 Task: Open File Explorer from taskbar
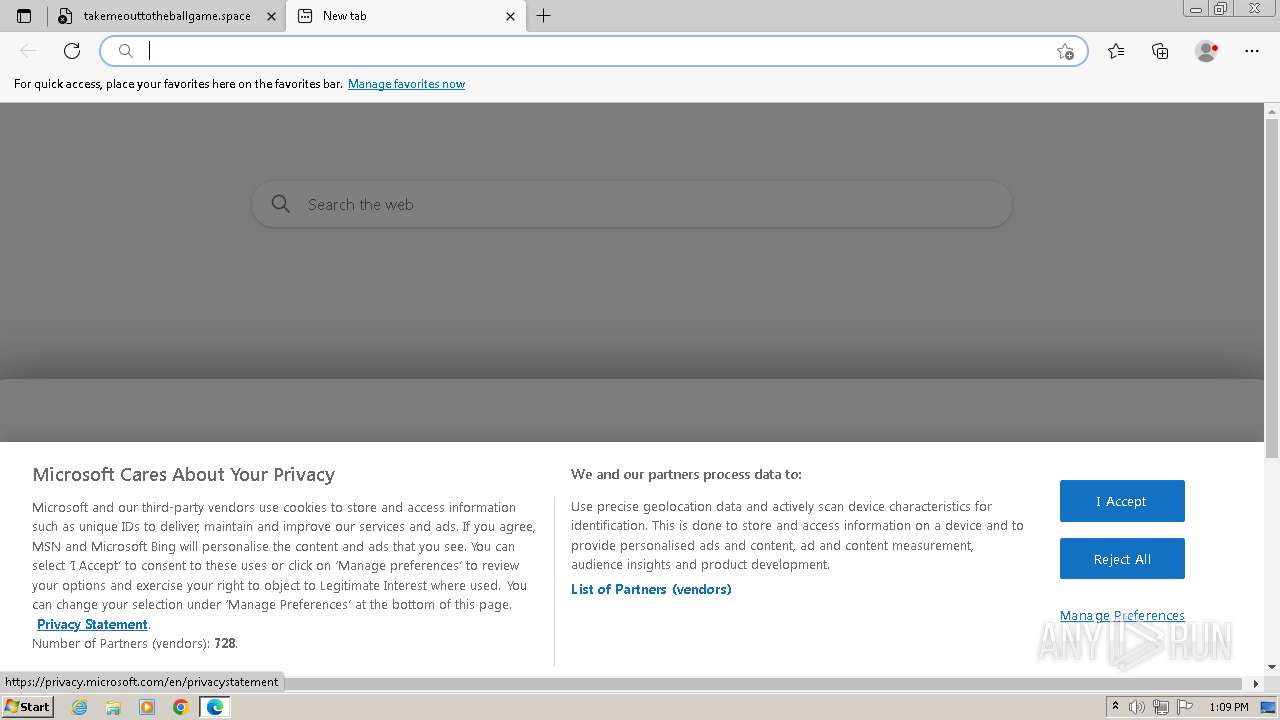pos(113,707)
